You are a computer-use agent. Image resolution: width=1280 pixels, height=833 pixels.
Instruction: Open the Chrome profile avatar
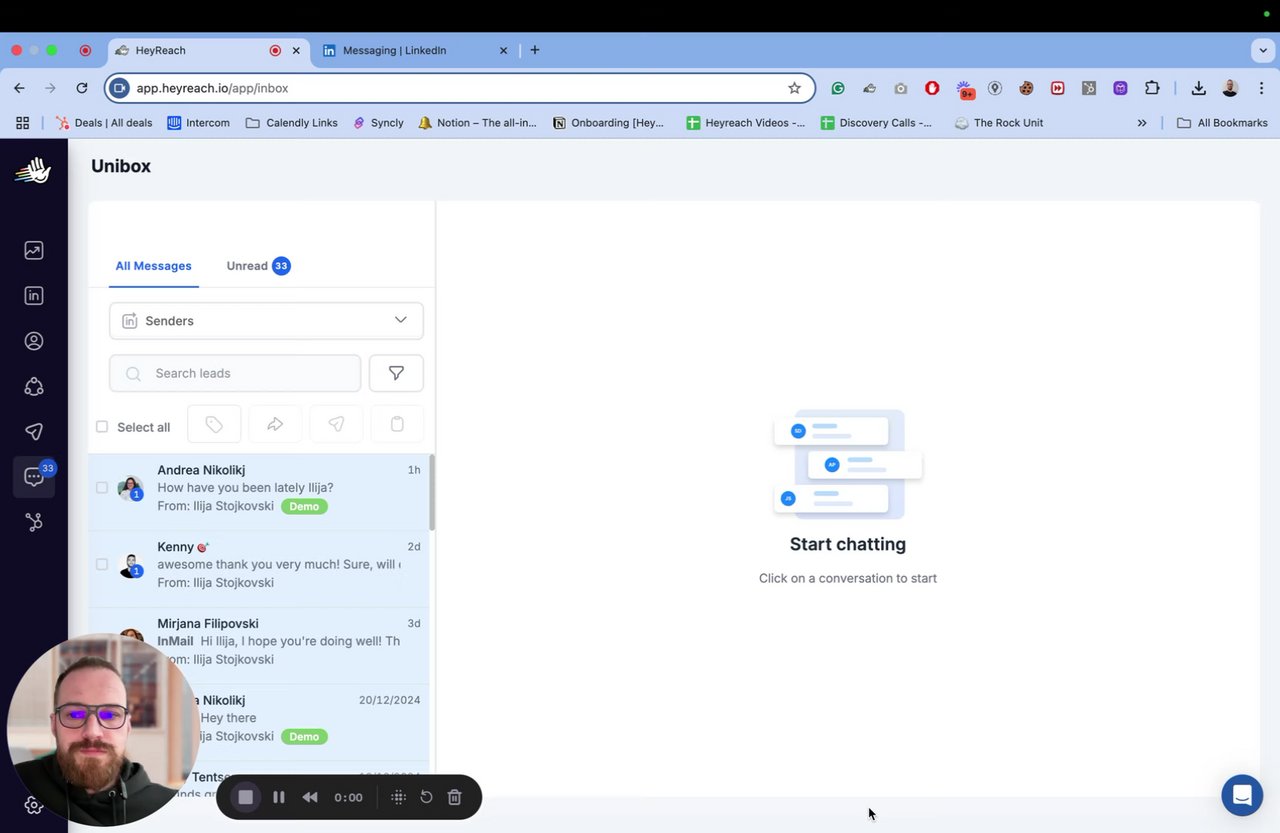pyautogui.click(x=1230, y=88)
